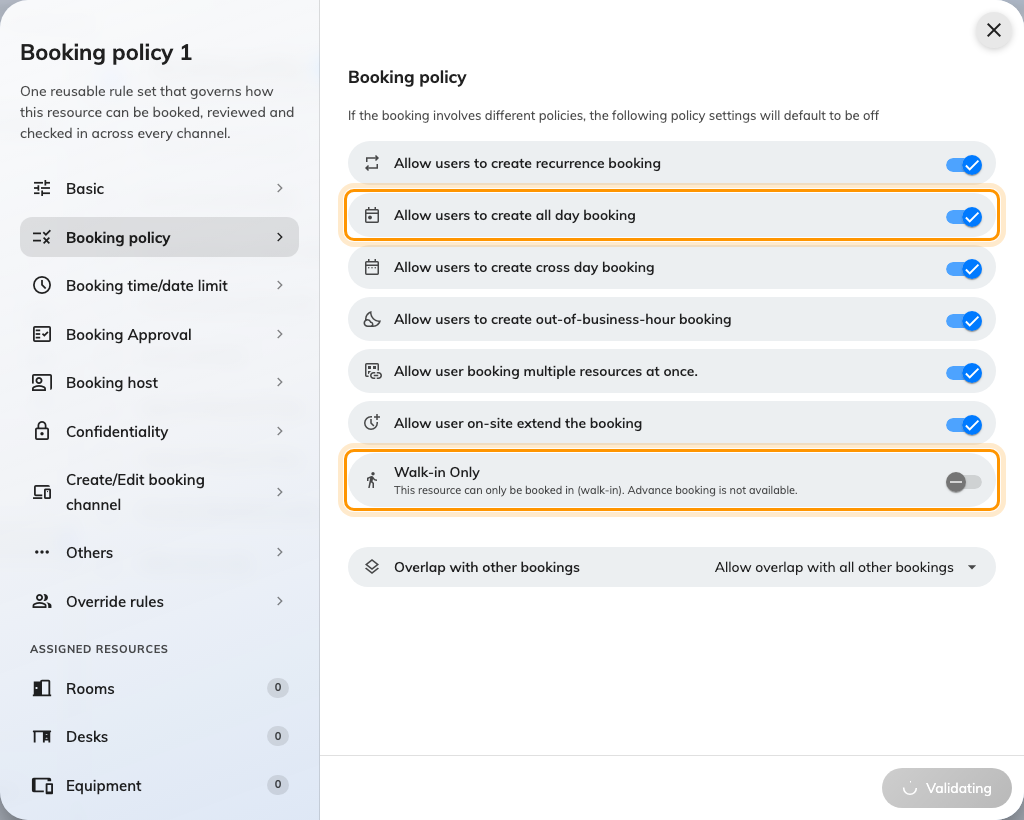Click the three-dots icon beside Others
This screenshot has width=1024, height=820.
(42, 552)
